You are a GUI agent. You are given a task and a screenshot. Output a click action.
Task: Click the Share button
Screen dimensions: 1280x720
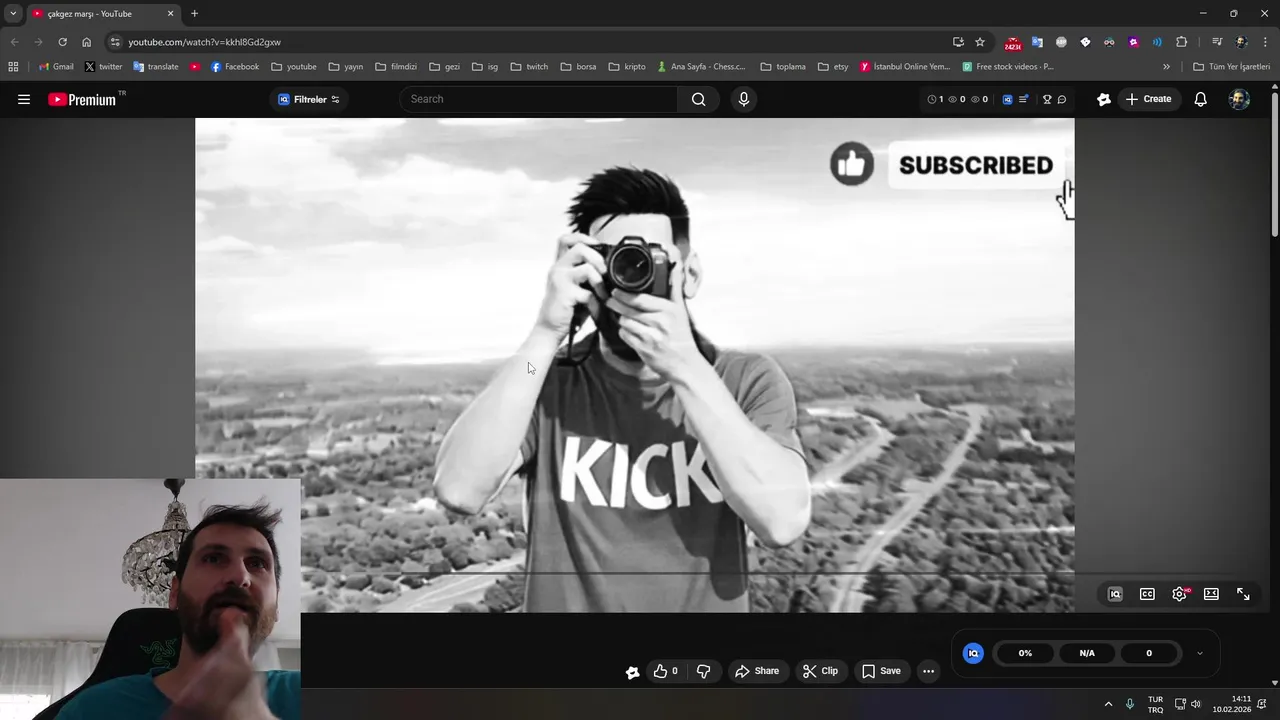coord(757,671)
